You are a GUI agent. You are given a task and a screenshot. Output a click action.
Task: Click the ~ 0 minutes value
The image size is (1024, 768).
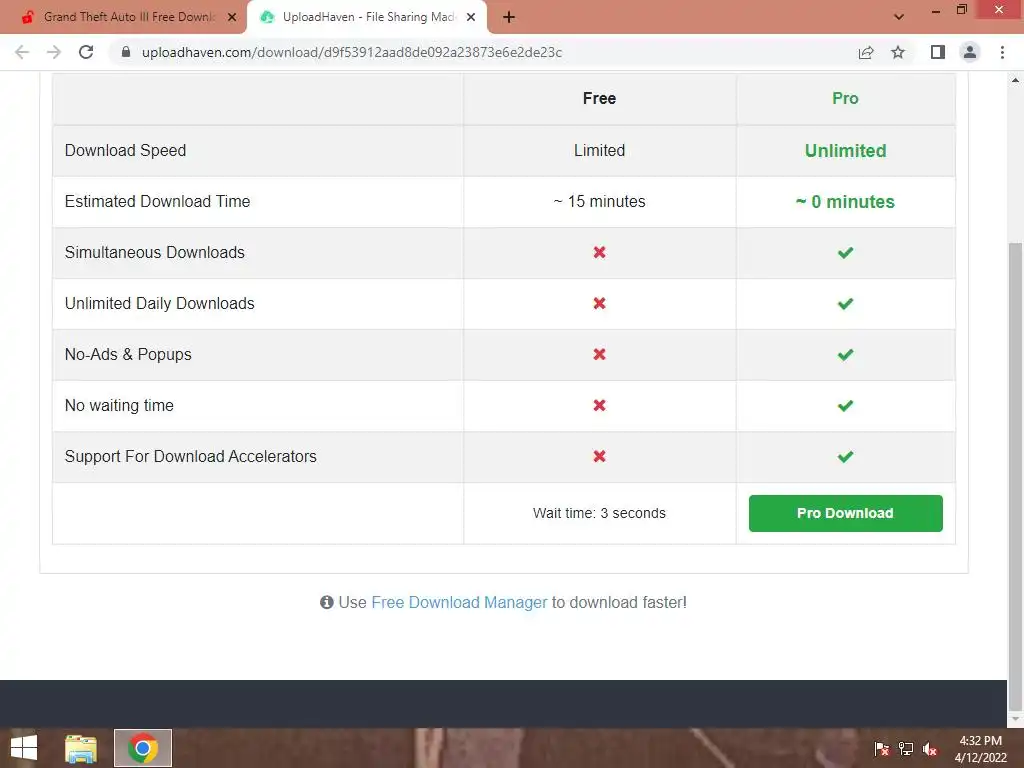845,202
